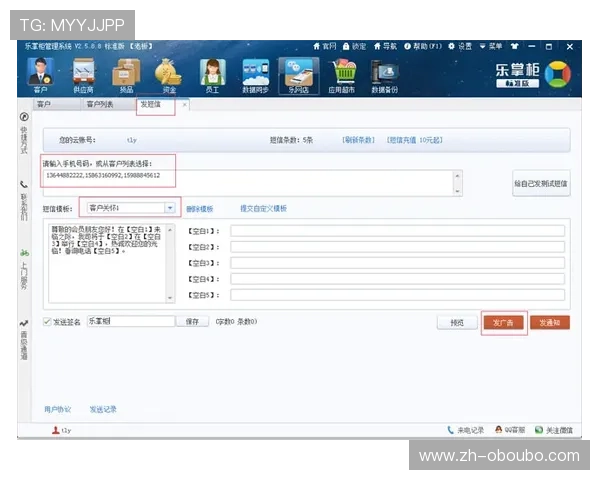Open the 乐网店 online shop icon
600x480 pixels.
click(298, 75)
